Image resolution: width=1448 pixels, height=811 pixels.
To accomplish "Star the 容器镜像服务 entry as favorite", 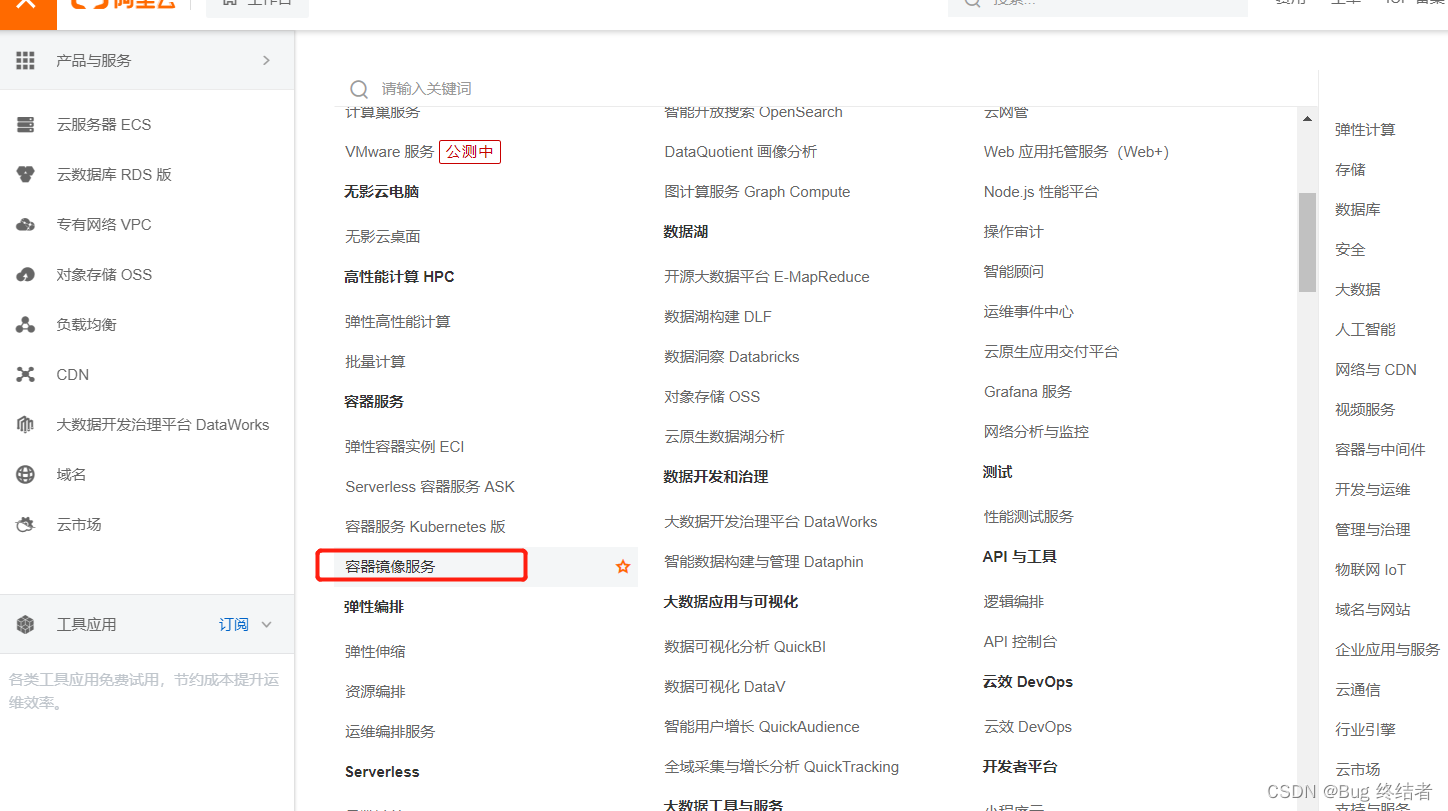I will (x=623, y=567).
